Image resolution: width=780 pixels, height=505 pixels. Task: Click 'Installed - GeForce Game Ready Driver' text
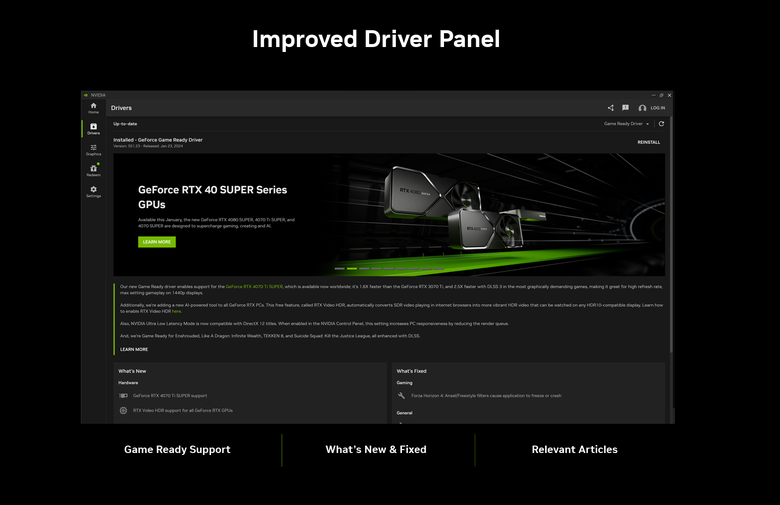[x=158, y=140]
